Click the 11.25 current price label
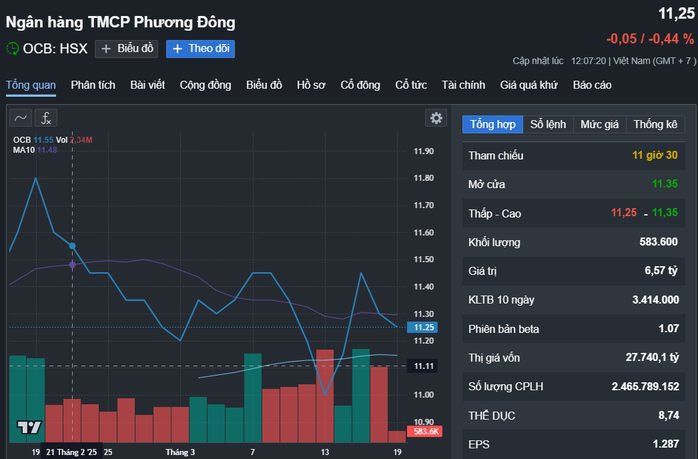698x459 pixels. point(422,327)
